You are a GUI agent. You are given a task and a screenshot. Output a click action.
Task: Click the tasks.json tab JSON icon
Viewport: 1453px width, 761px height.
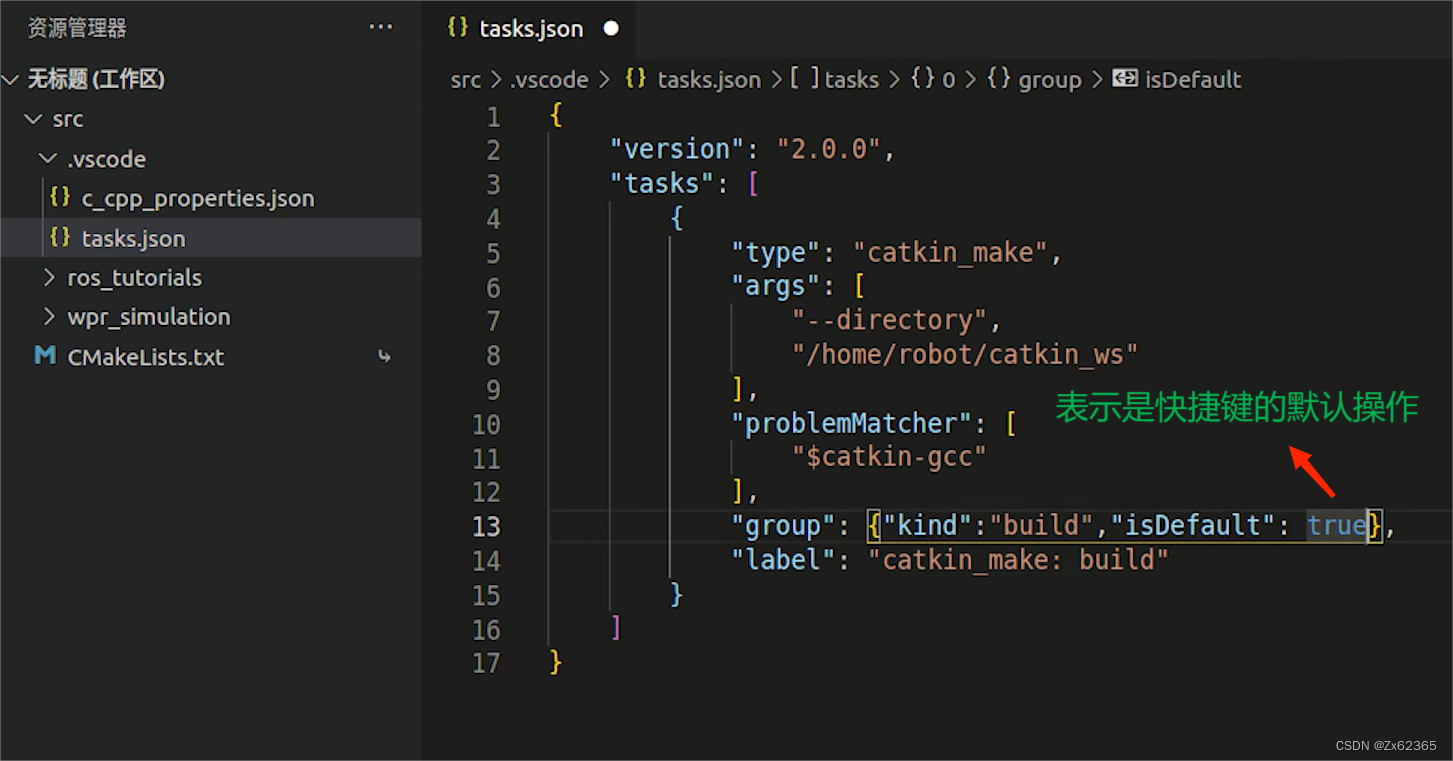pos(458,27)
